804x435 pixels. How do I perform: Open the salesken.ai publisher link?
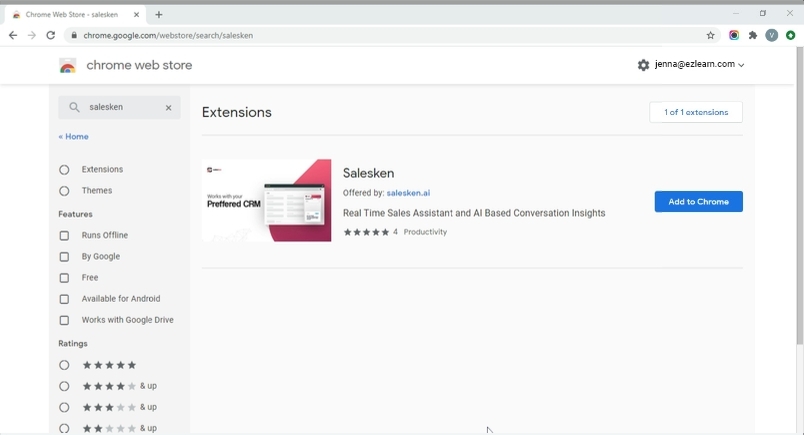click(x=408, y=193)
